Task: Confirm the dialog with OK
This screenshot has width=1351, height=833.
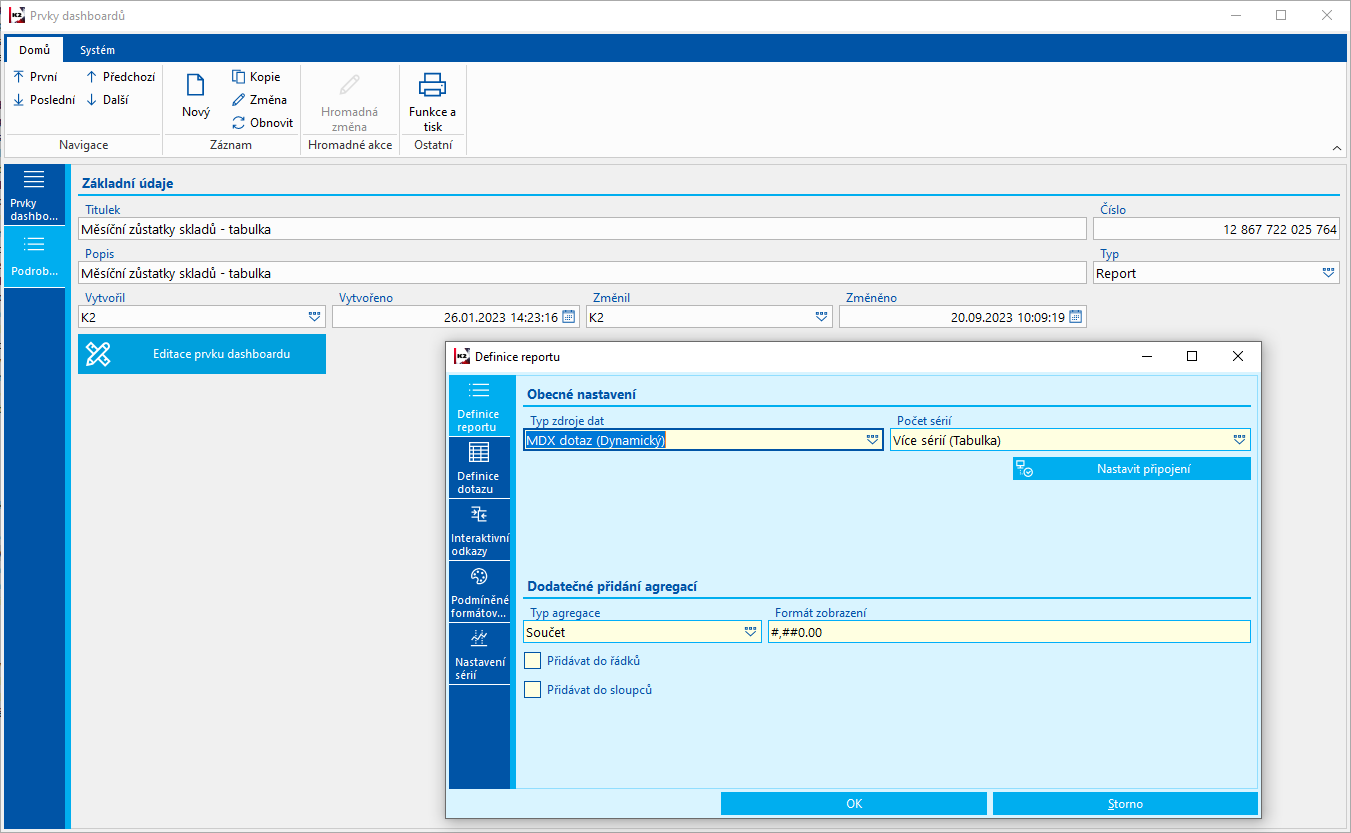Action: 854,804
